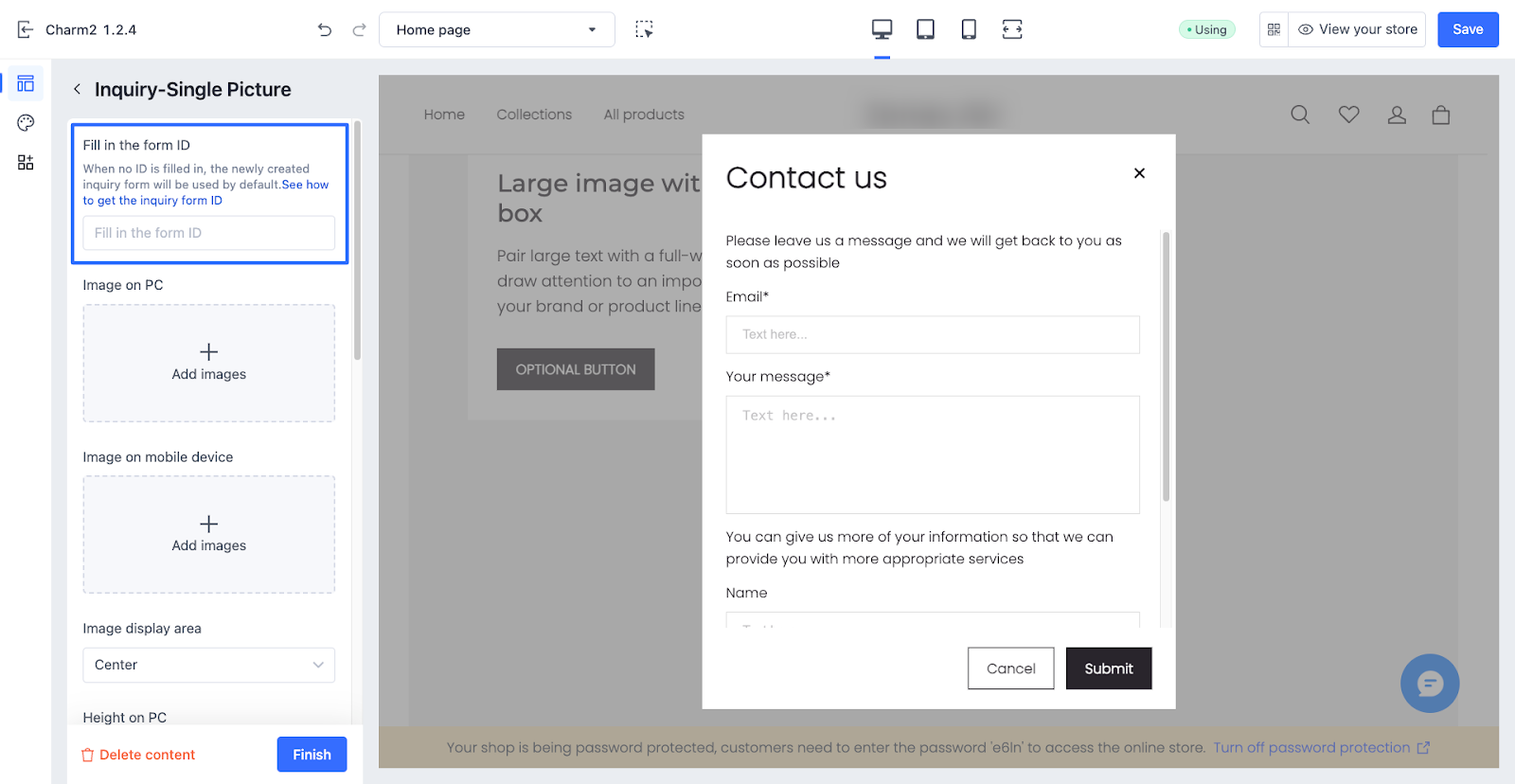Go back from Inquiry-Single Picture
The height and width of the screenshot is (784, 1515).
[77, 89]
